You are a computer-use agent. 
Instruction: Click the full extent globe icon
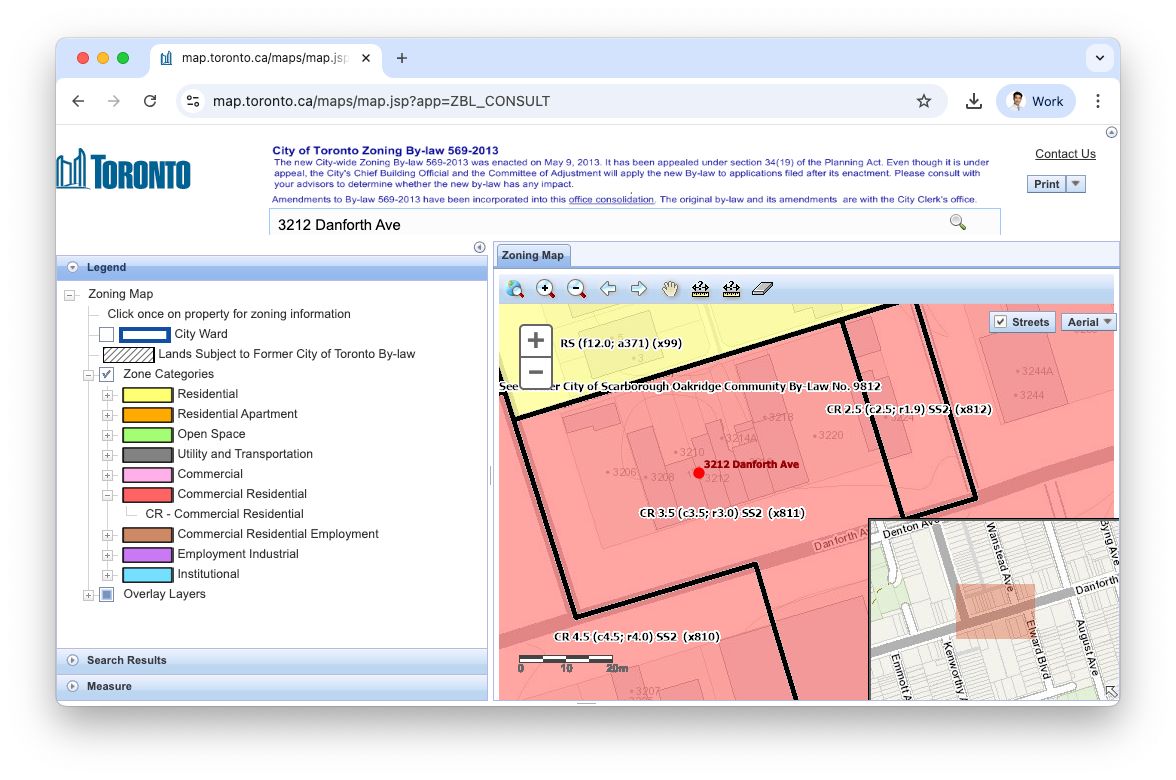515,289
